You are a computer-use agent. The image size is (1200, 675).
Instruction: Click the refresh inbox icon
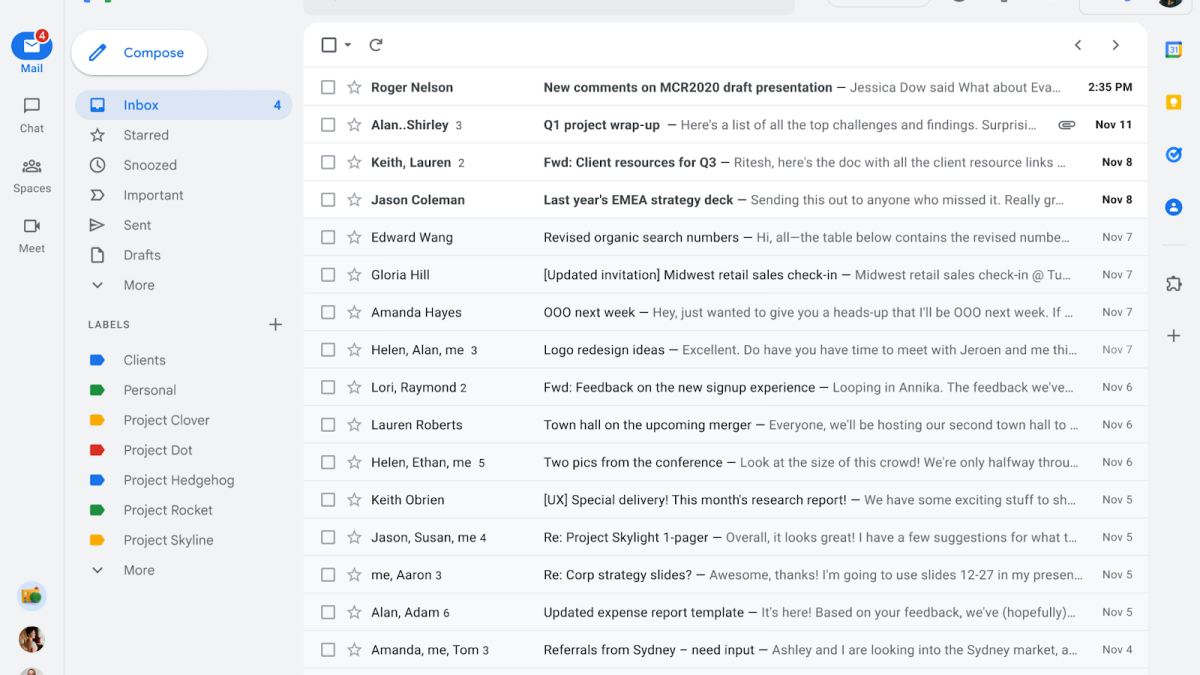pyautogui.click(x=376, y=45)
